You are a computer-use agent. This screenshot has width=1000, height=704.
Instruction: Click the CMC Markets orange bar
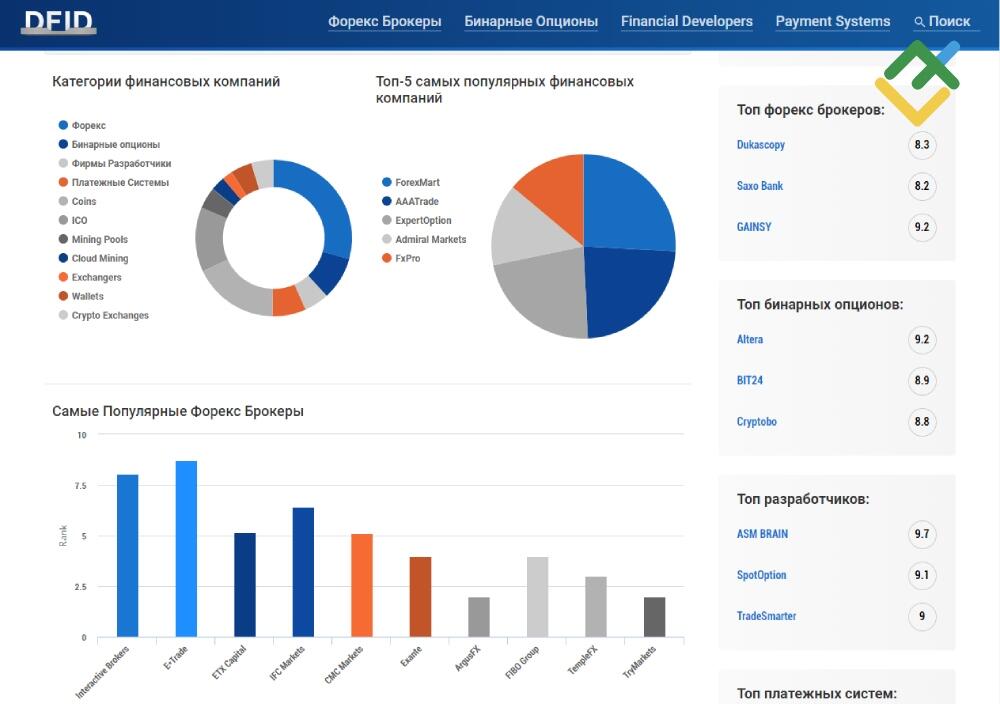click(x=362, y=585)
